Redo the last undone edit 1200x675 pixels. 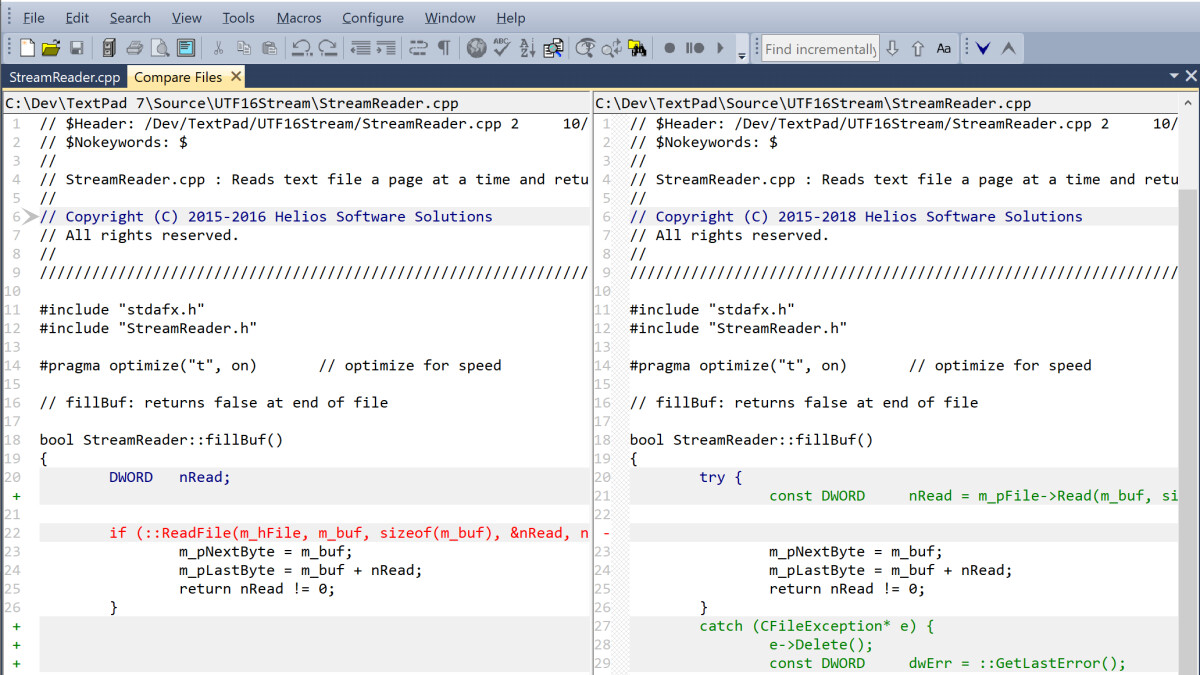point(327,48)
